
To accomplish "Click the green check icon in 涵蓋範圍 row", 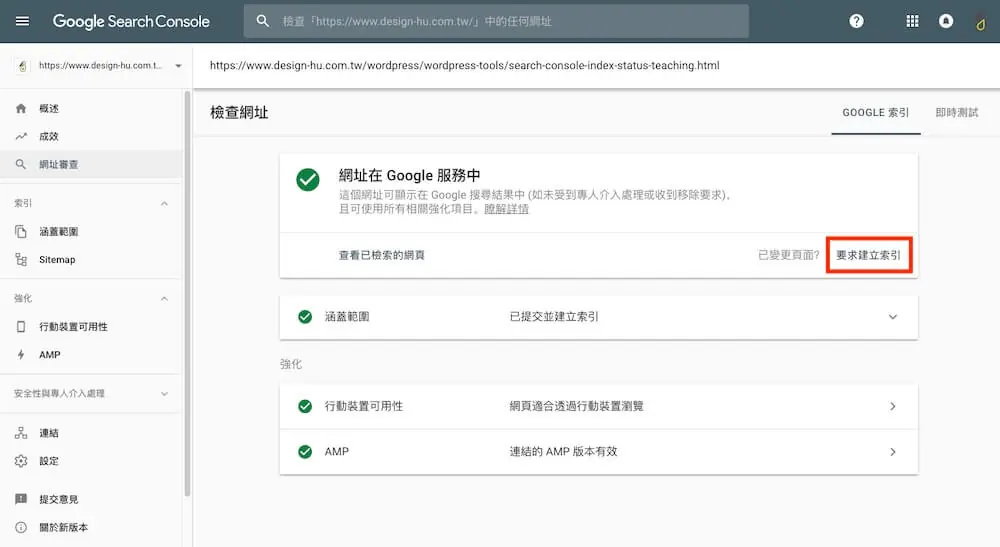I will pos(305,317).
